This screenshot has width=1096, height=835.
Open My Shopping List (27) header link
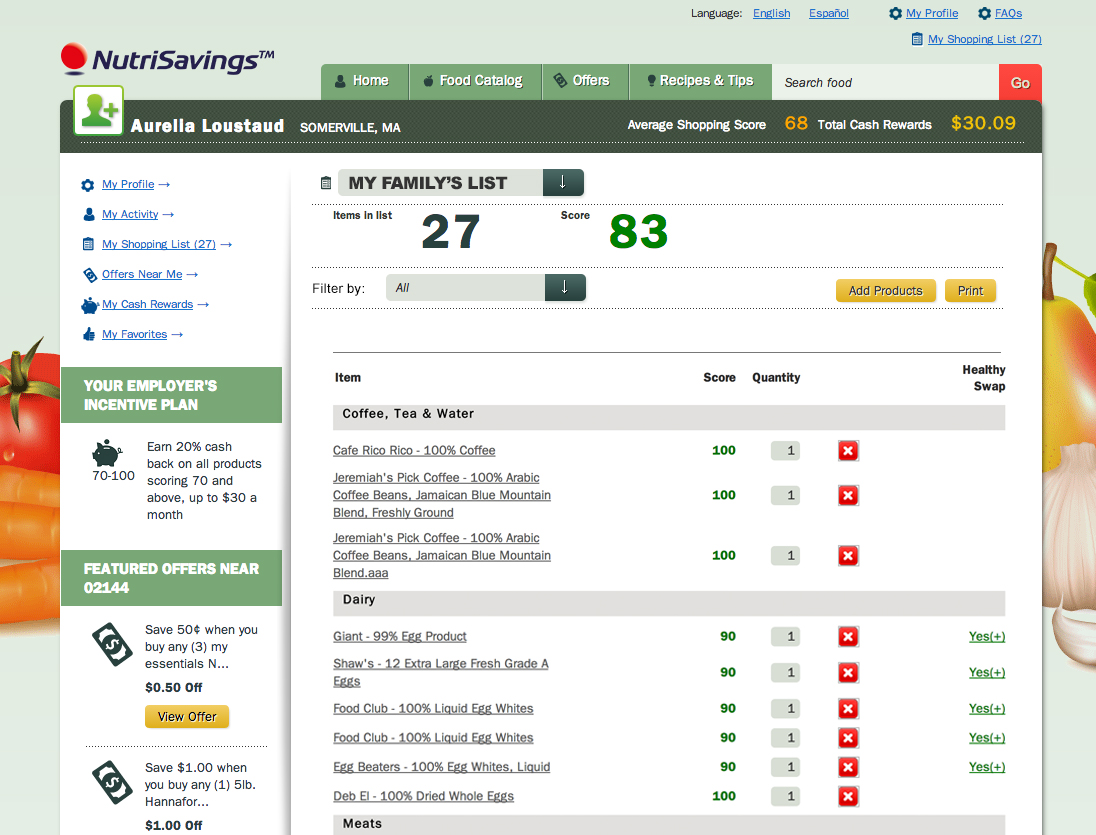984,39
